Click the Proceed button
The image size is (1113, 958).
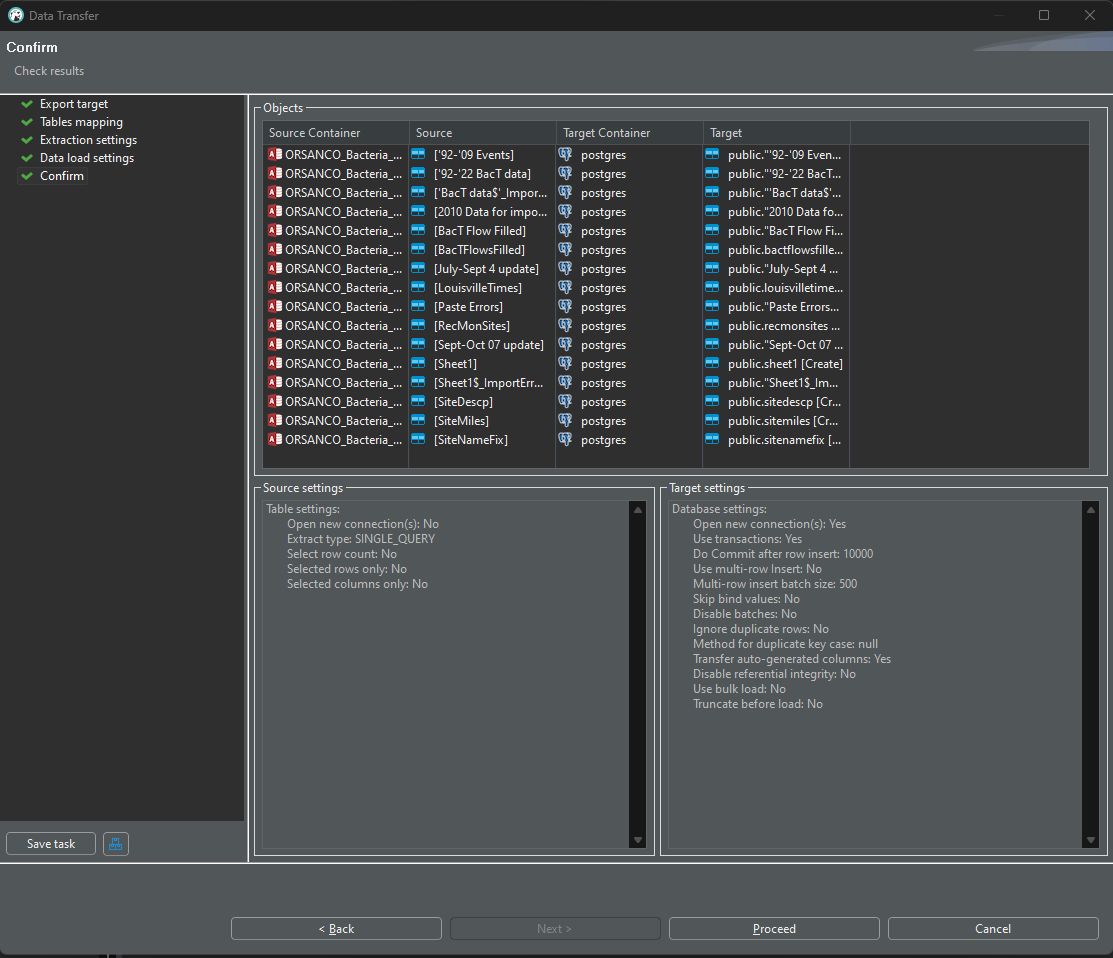774,928
